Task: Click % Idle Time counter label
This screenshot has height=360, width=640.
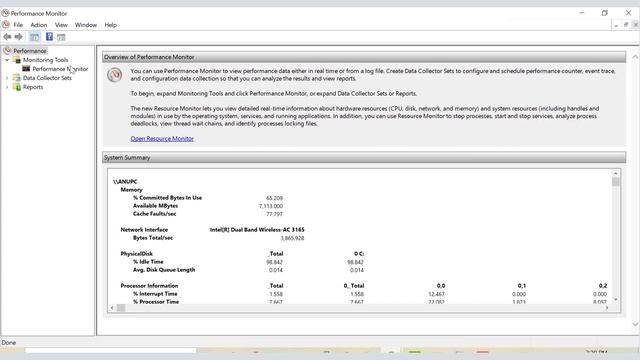Action: tap(148, 262)
